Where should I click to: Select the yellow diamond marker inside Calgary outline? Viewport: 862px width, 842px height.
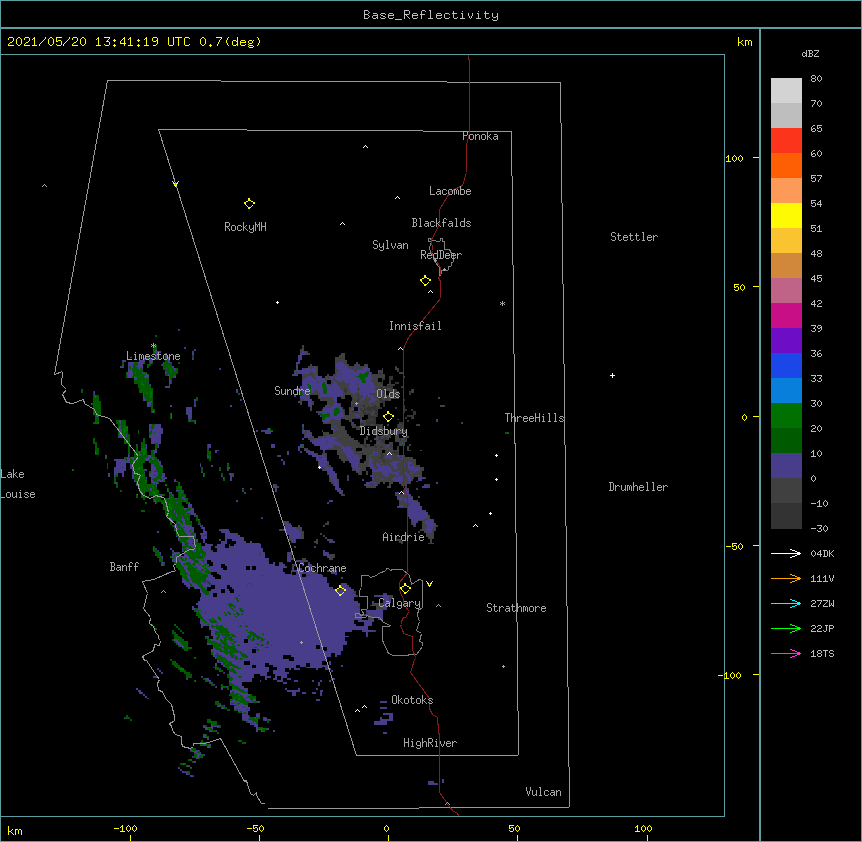405,589
